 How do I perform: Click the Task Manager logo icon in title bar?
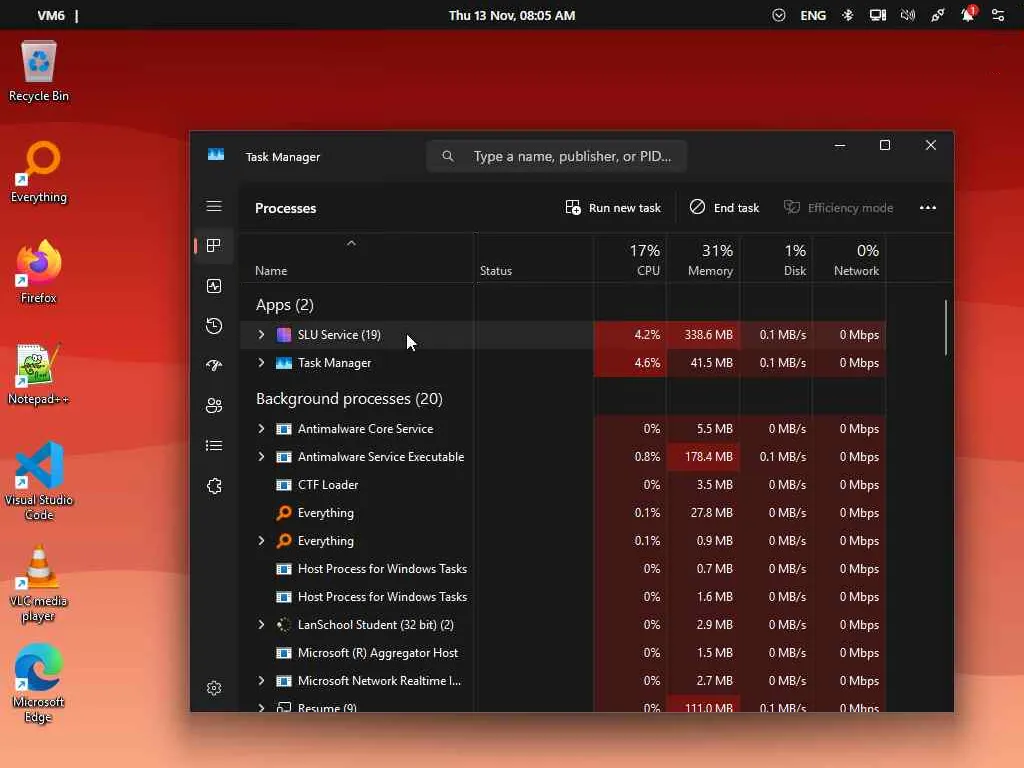pos(216,155)
